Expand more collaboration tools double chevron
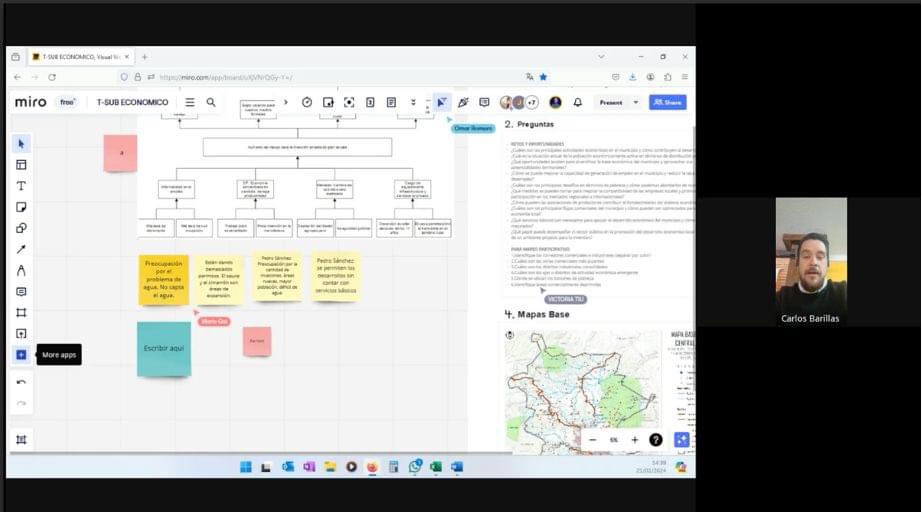This screenshot has height=512, width=922. (413, 102)
